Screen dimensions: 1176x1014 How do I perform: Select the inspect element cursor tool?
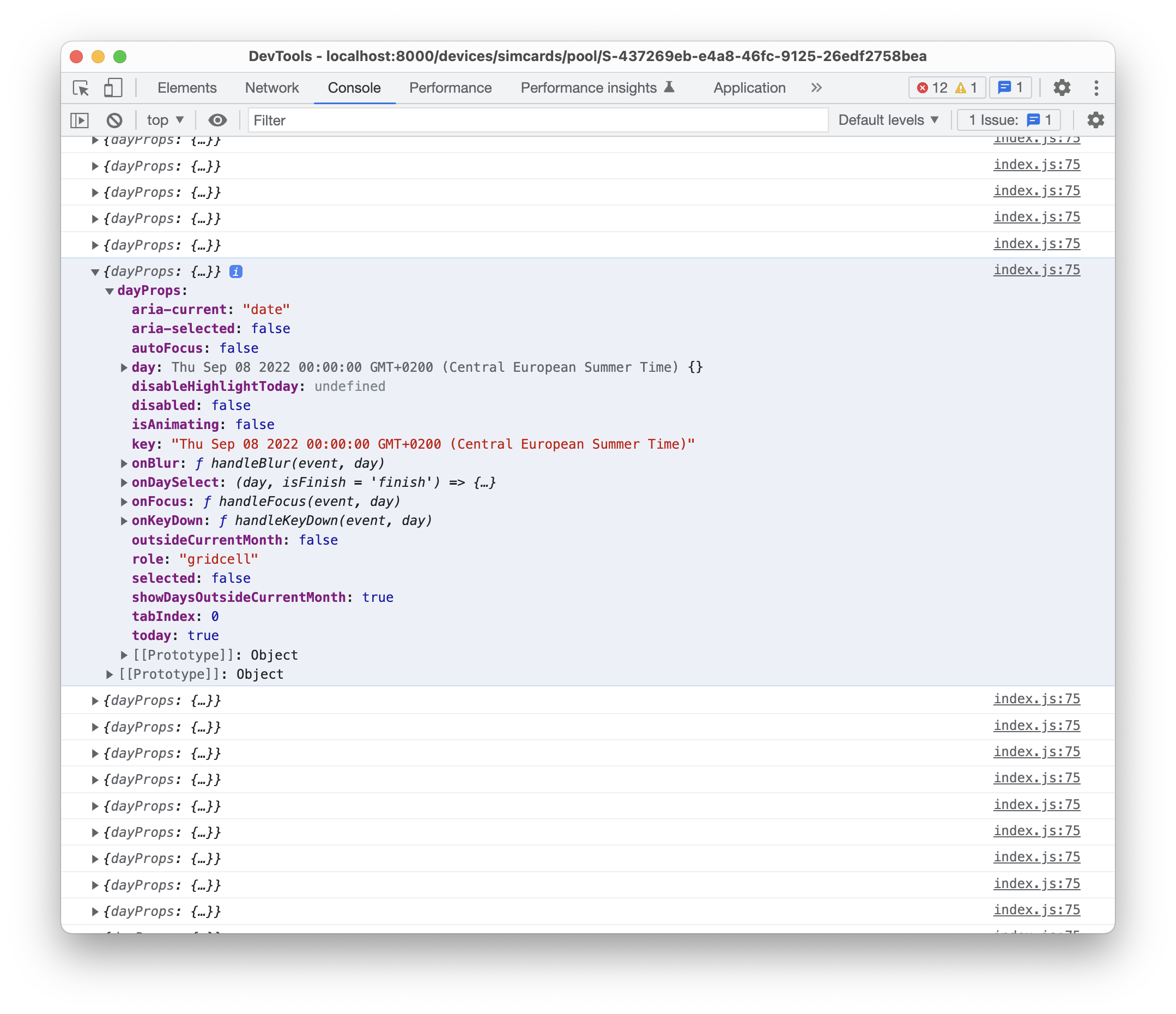pyautogui.click(x=81, y=88)
